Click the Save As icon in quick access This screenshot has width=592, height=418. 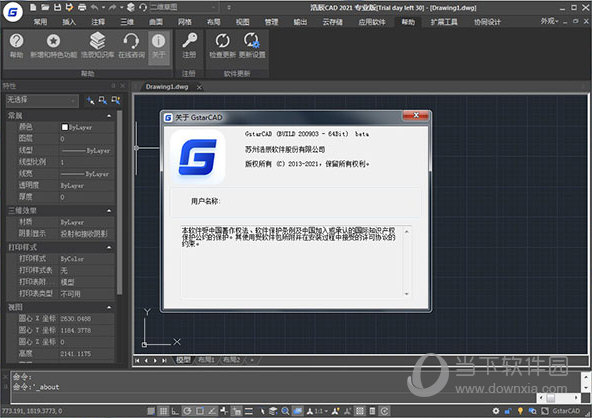click(x=69, y=7)
